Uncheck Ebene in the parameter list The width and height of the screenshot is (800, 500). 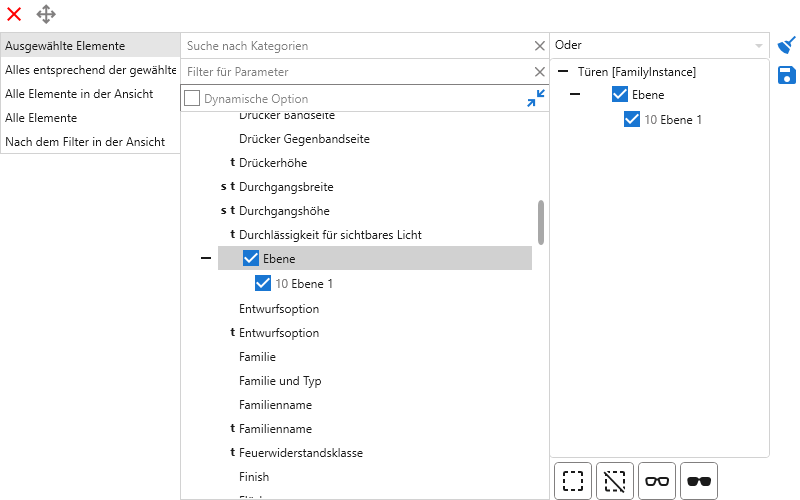point(252,259)
